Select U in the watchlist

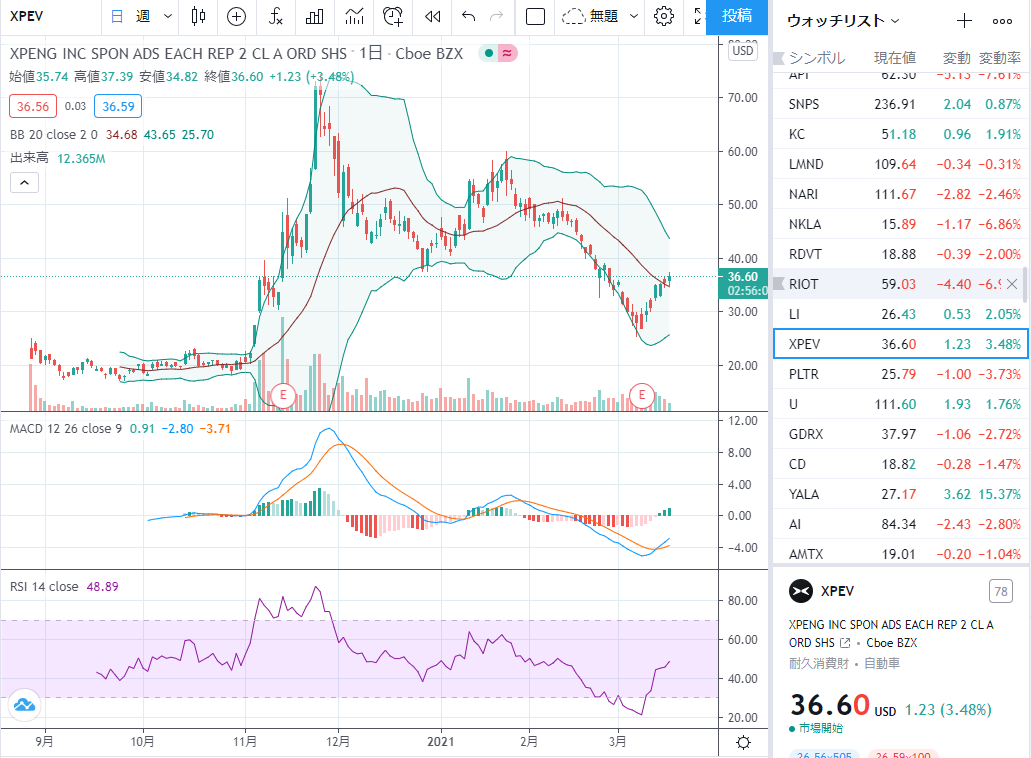pyautogui.click(x=899, y=404)
